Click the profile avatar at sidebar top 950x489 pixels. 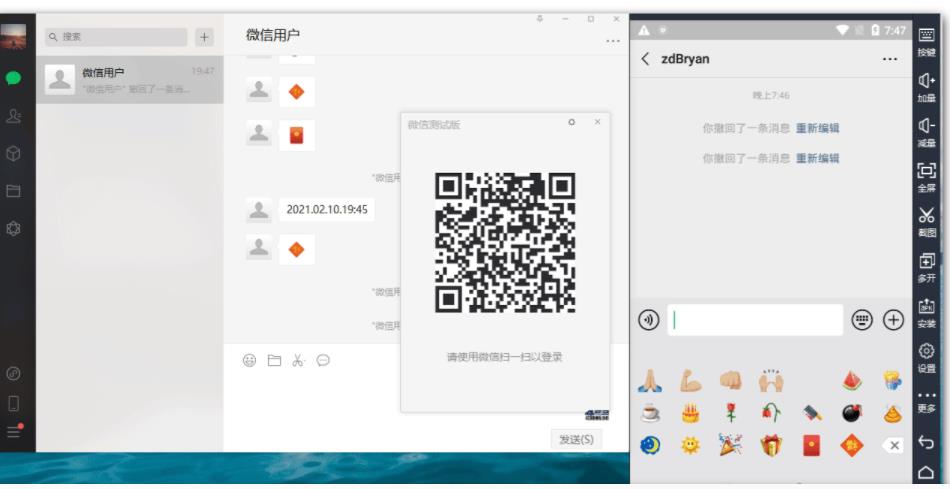tap(13, 36)
